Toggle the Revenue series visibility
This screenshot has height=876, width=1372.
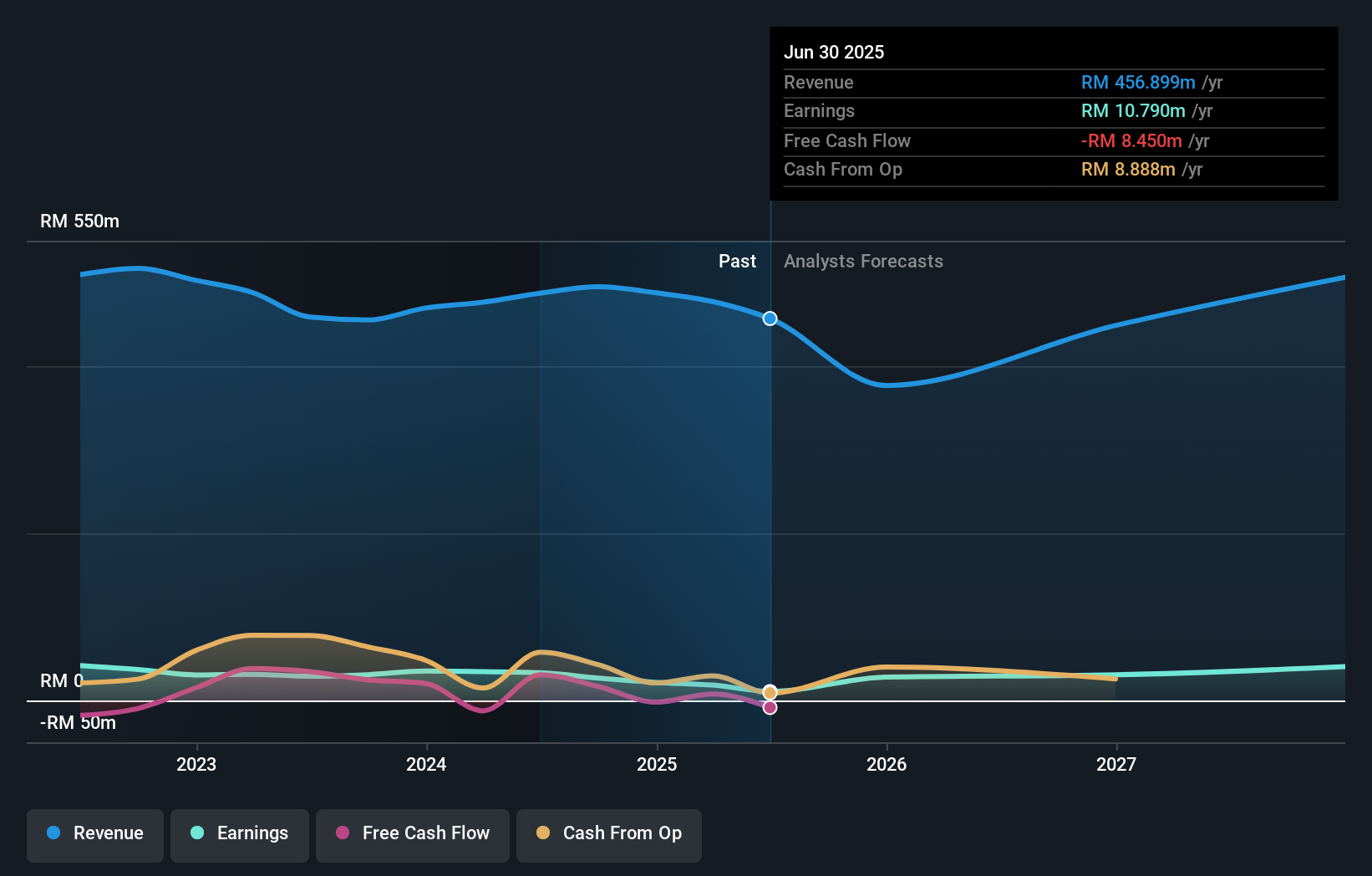[x=94, y=835]
